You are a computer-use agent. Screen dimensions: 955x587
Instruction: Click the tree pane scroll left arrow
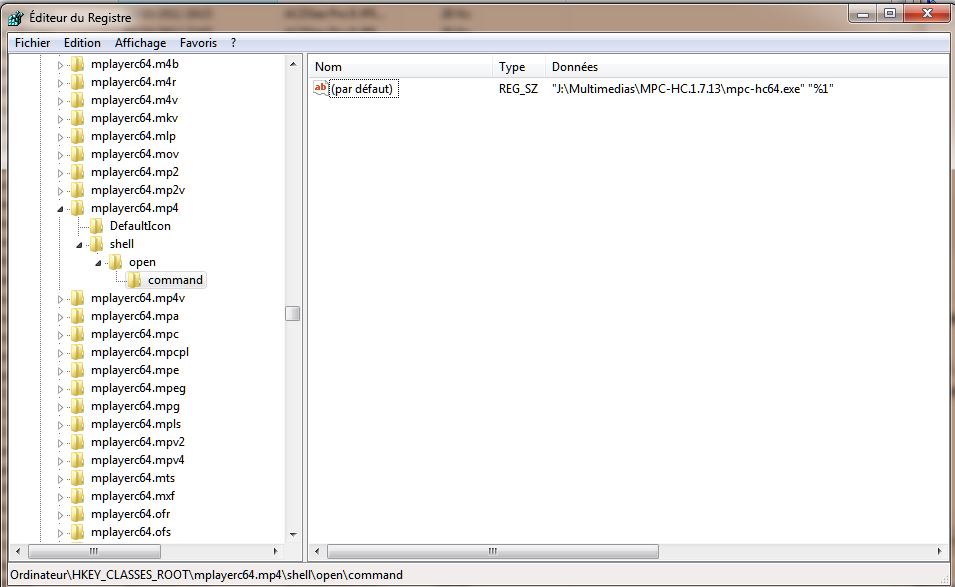tap(18, 551)
